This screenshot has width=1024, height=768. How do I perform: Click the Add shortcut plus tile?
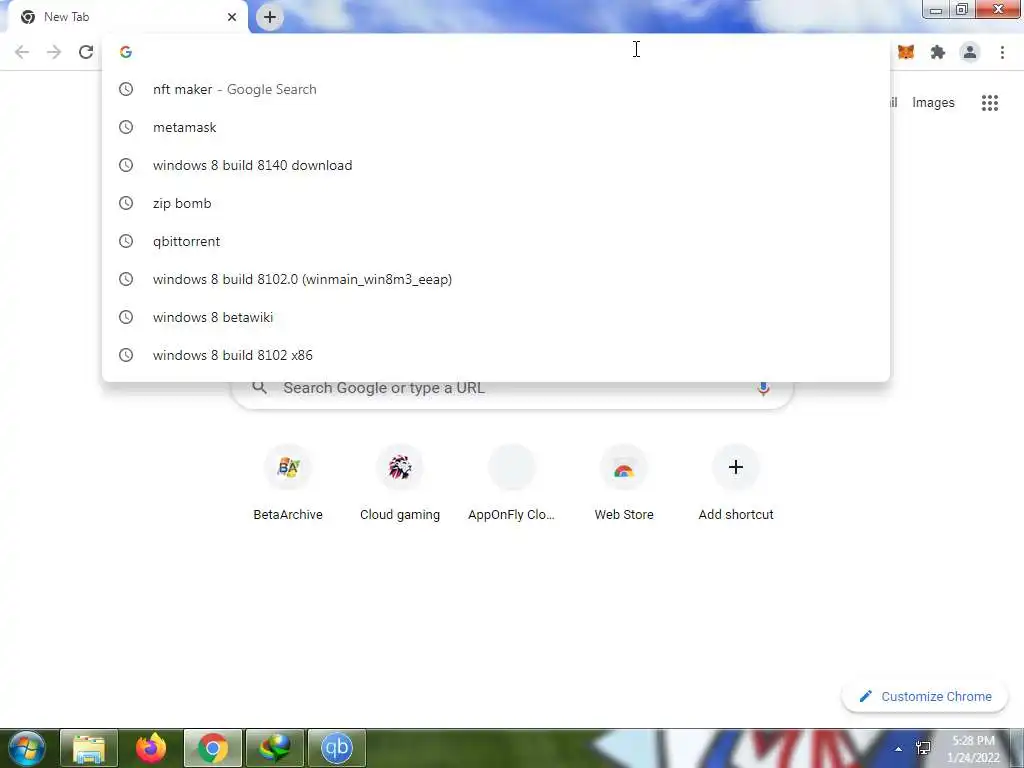736,483
